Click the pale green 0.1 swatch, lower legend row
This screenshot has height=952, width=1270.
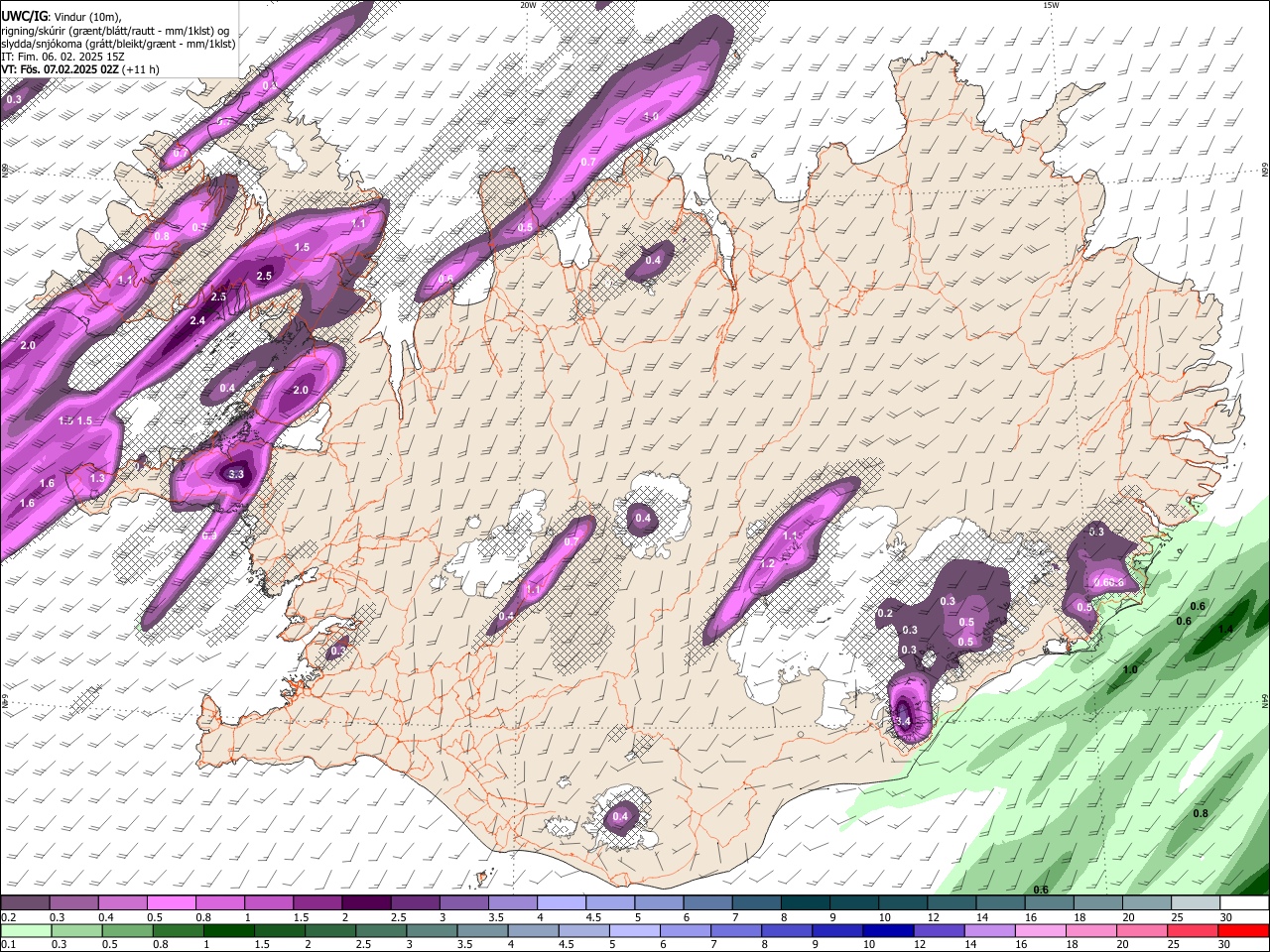26,931
